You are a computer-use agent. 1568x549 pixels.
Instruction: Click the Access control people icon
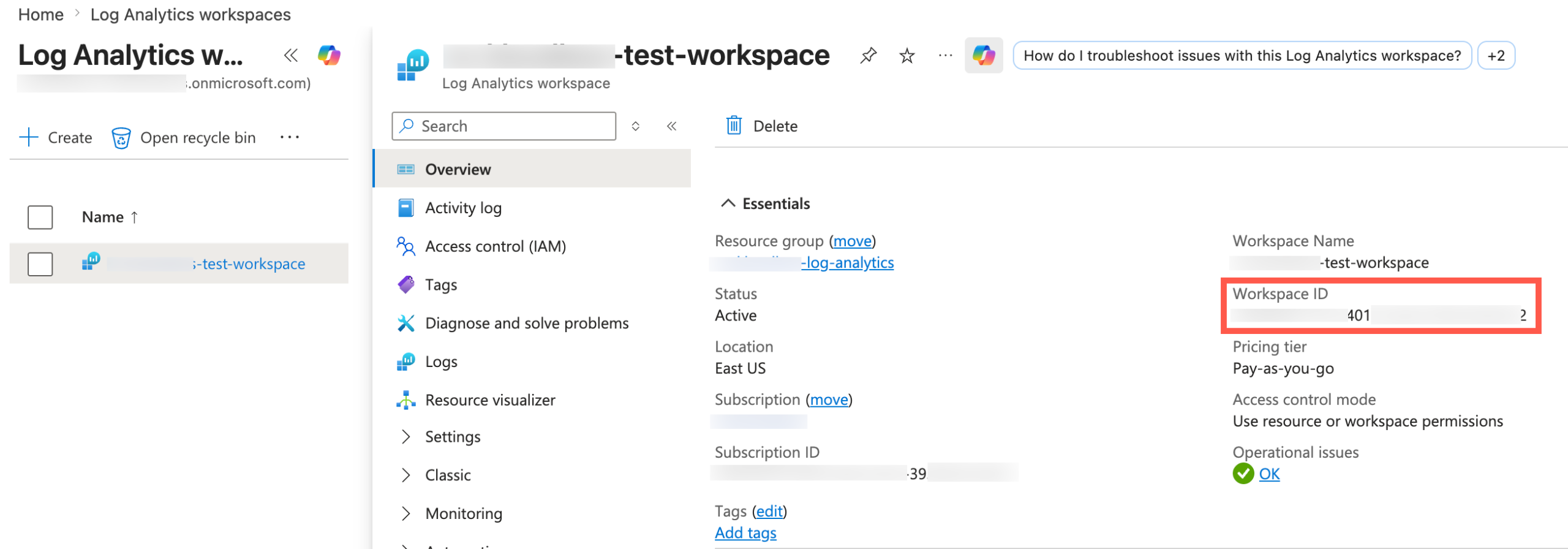[x=405, y=246]
